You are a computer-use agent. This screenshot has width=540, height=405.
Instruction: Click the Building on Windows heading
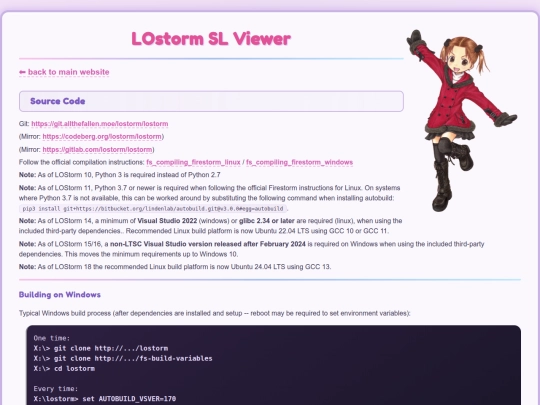point(60,294)
